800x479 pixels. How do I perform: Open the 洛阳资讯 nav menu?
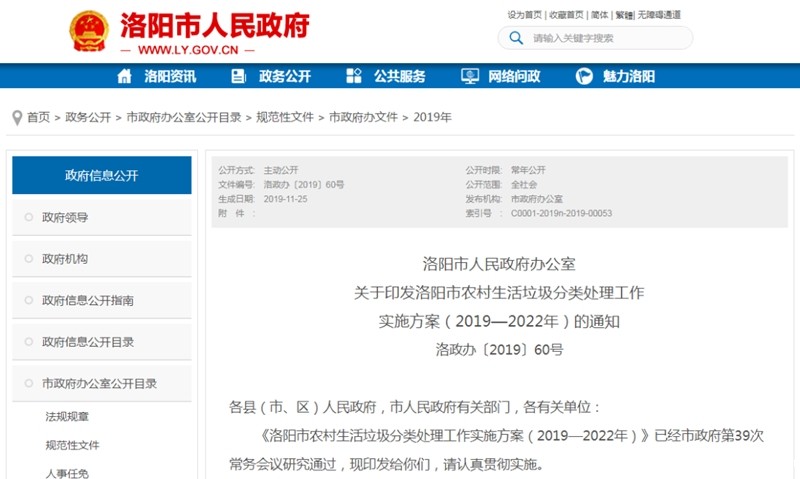(x=170, y=76)
